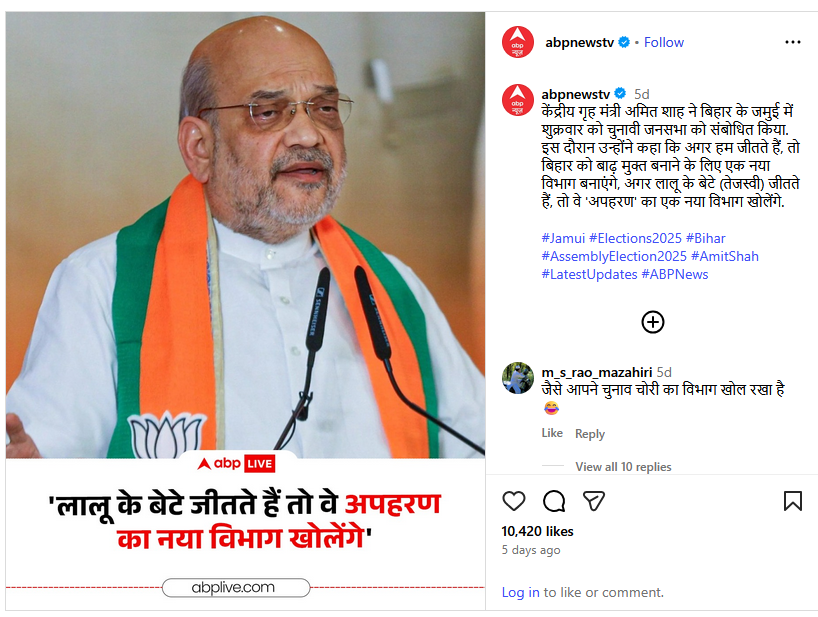The width and height of the screenshot is (818, 617).
Task: Click the abpnewstv profile avatar in the header
Action: (x=518, y=42)
